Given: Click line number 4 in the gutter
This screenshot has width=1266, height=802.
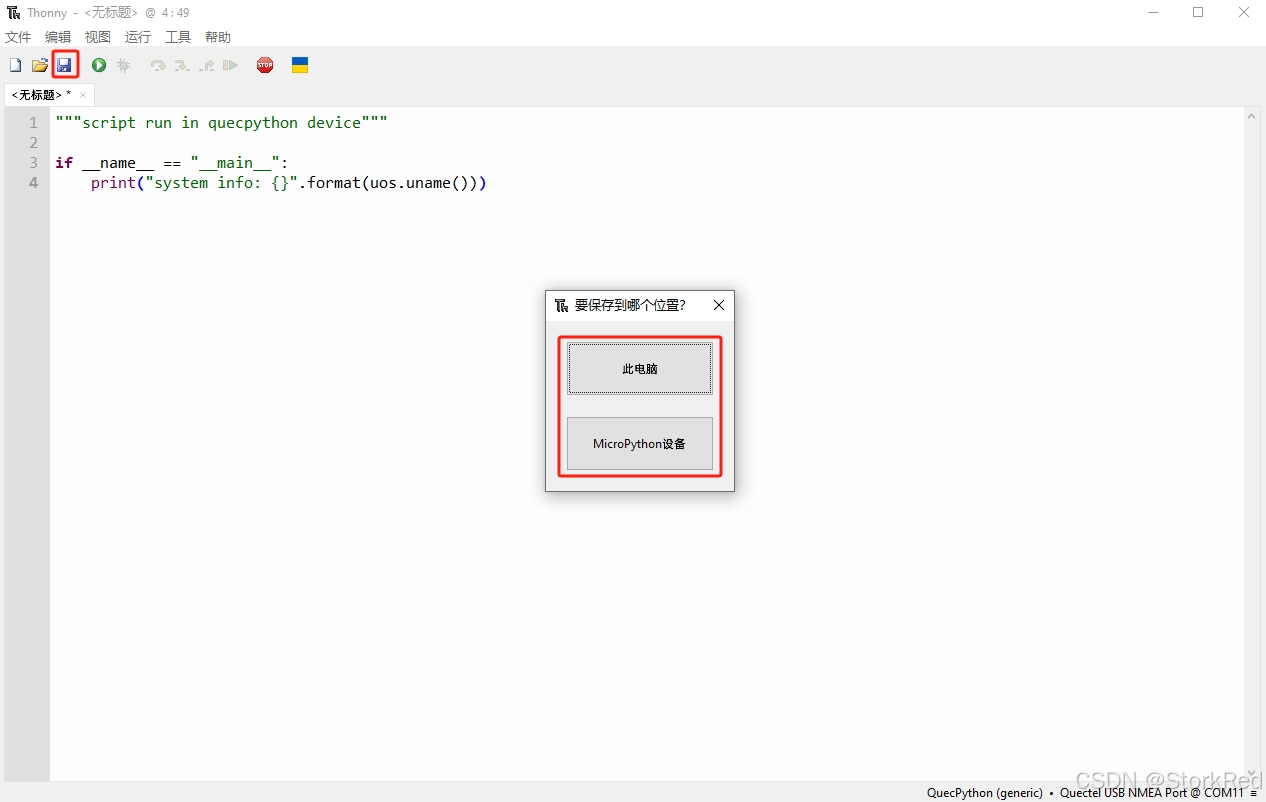Looking at the screenshot, I should (34, 182).
